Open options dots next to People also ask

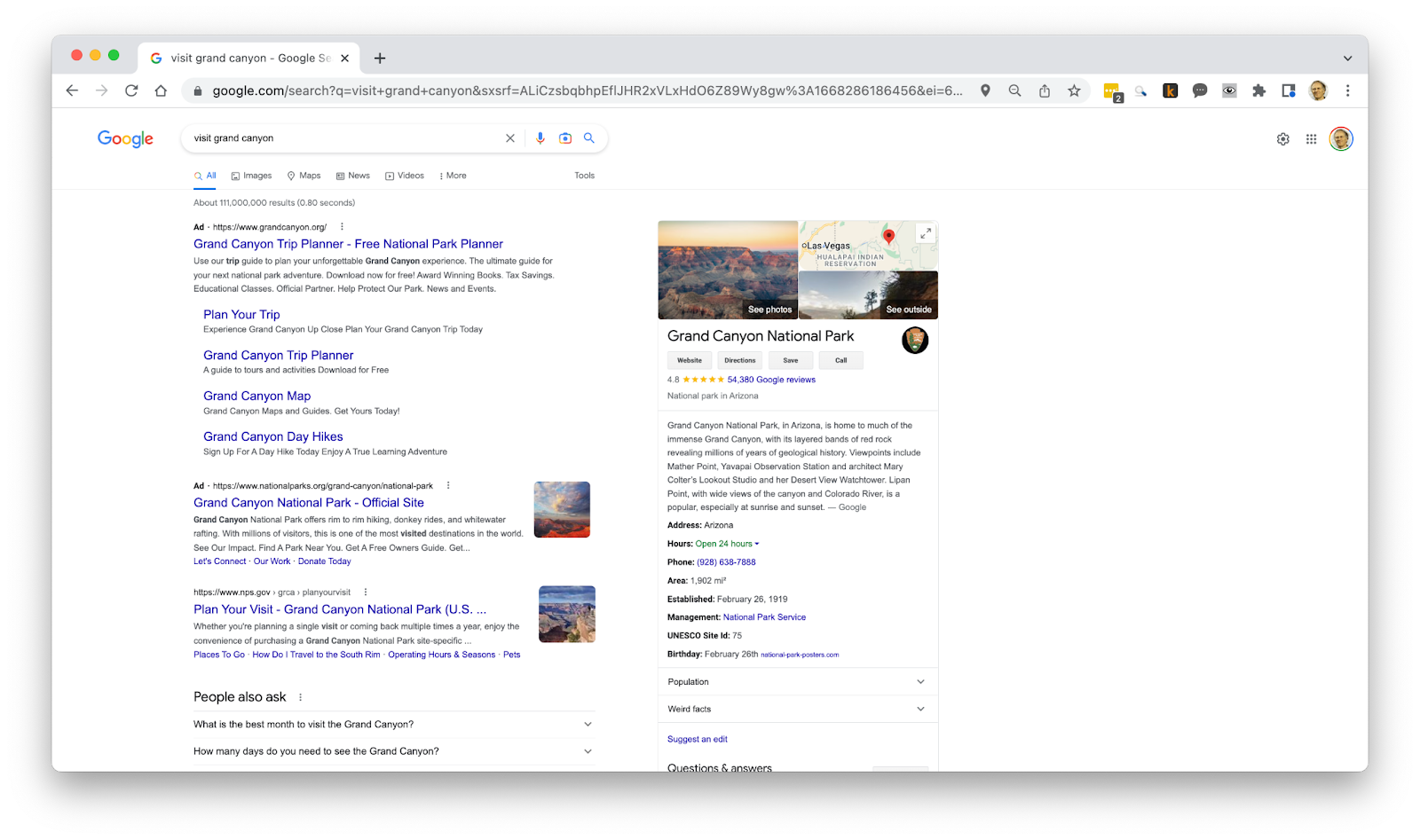coord(301,697)
